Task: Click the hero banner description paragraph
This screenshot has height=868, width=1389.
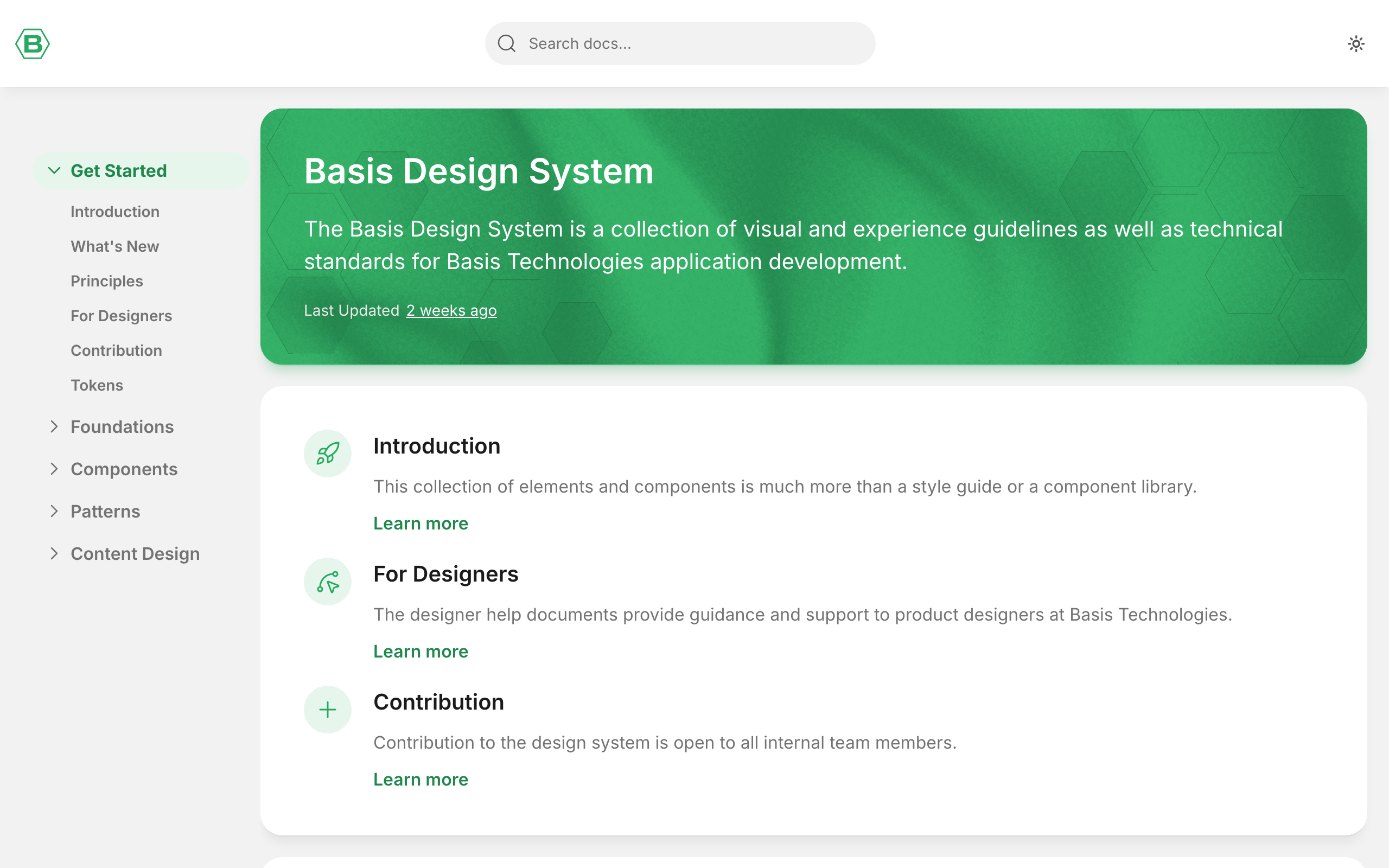Action: coord(793,245)
